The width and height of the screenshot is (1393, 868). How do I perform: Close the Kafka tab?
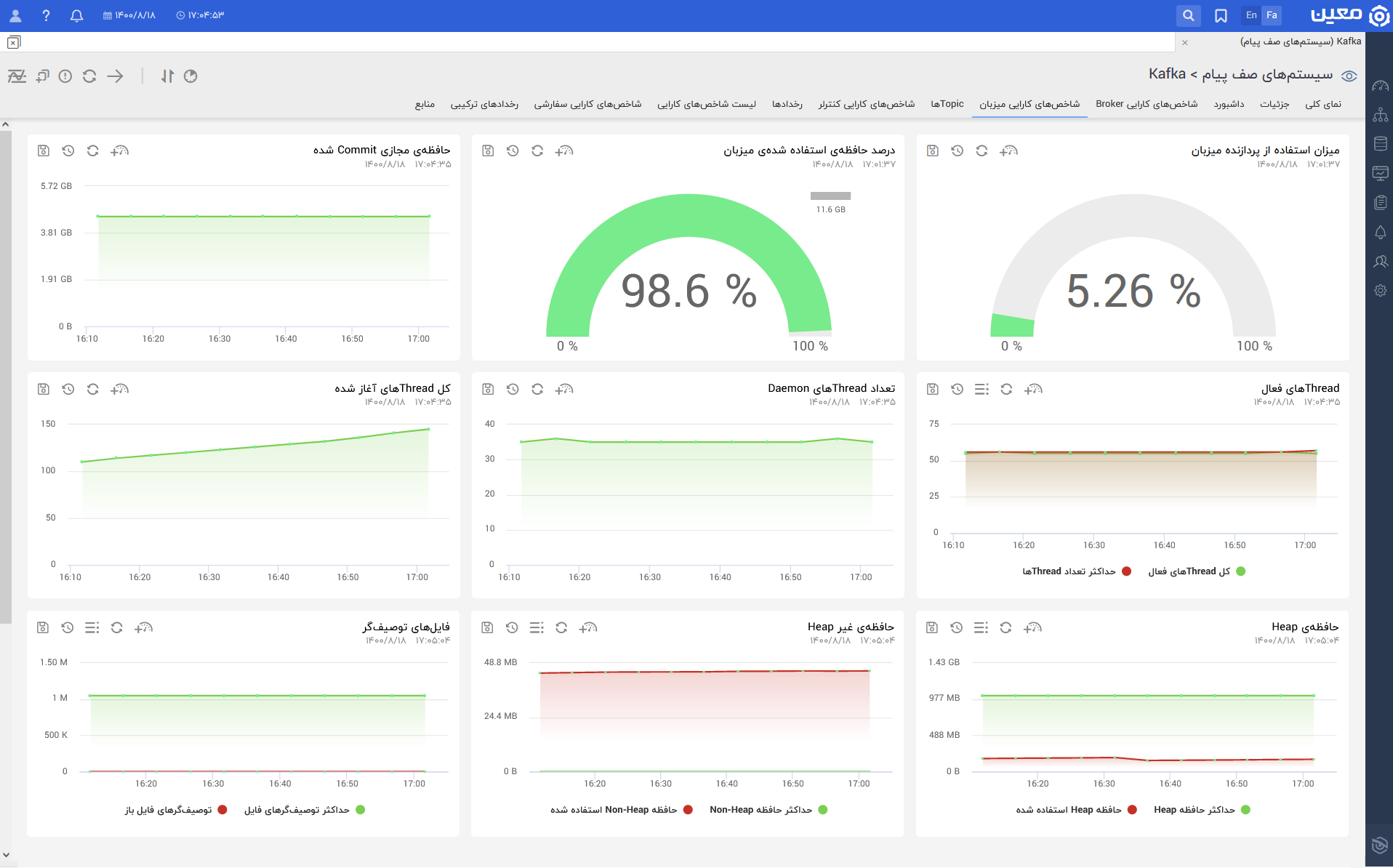1185,42
